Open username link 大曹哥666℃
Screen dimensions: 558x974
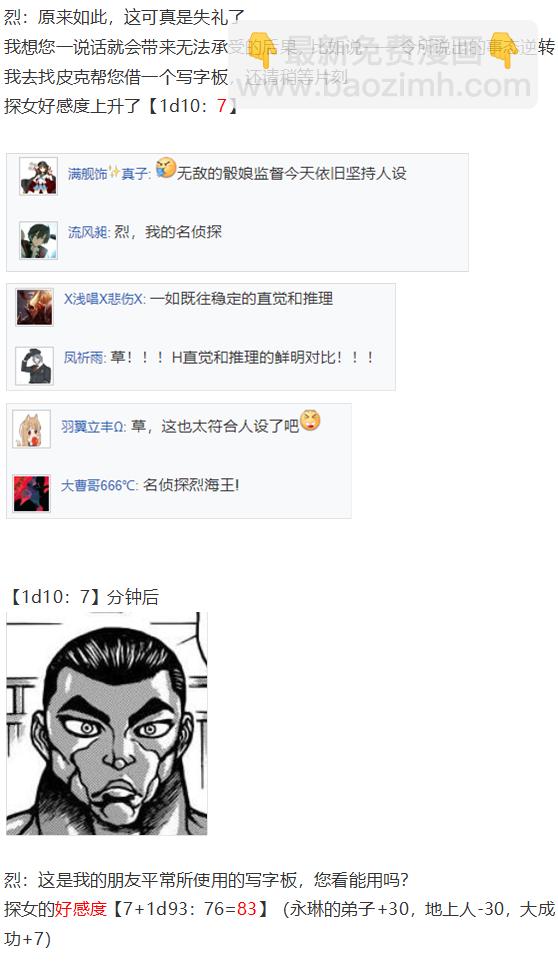click(x=99, y=485)
